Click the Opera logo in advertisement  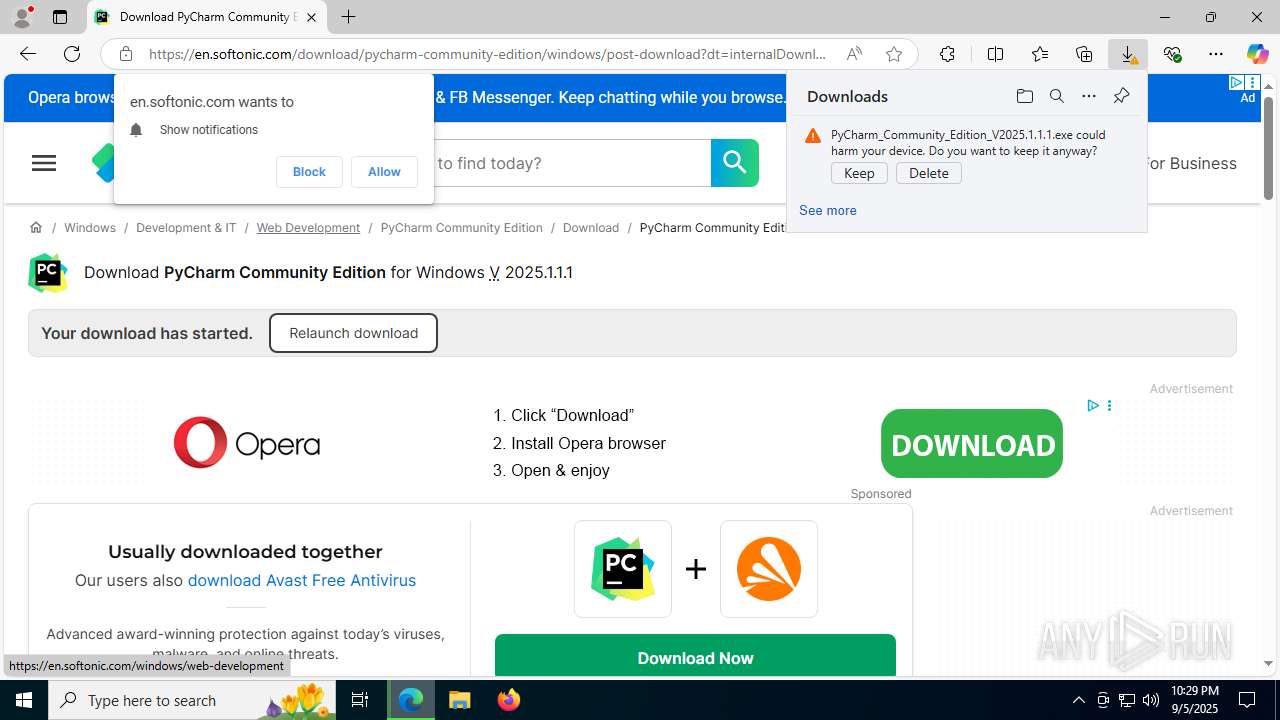[247, 442]
